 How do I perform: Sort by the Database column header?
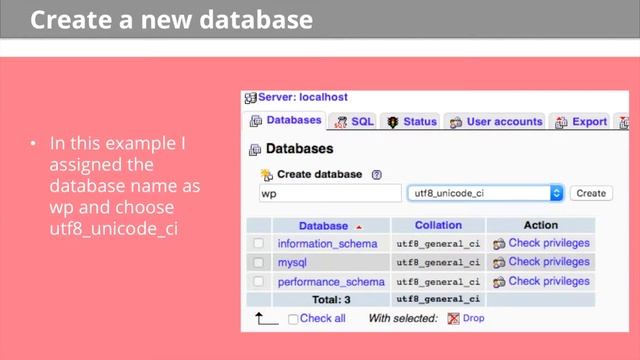[323, 226]
